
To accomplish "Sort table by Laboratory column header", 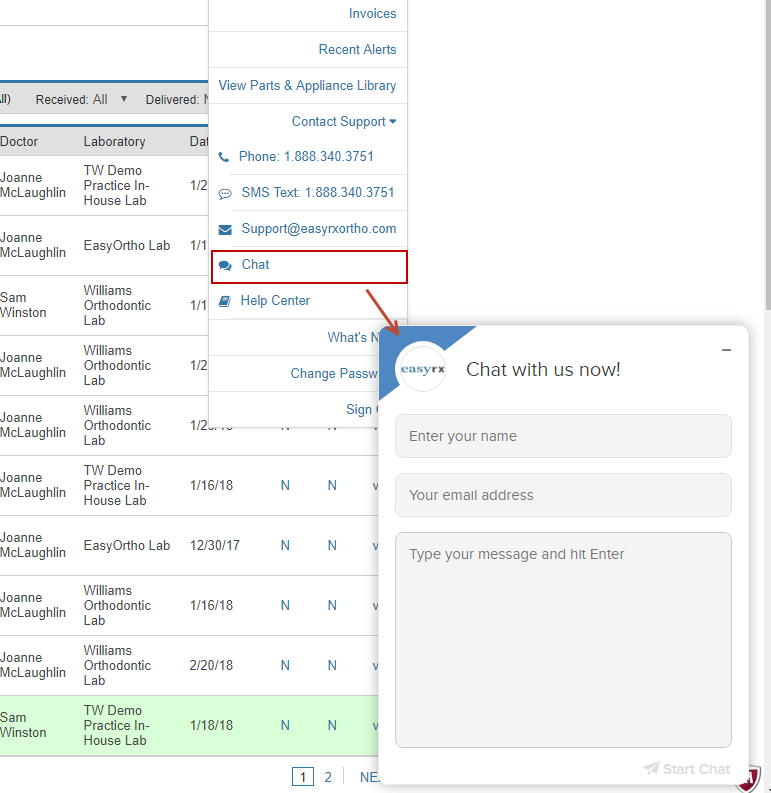I will [x=114, y=142].
